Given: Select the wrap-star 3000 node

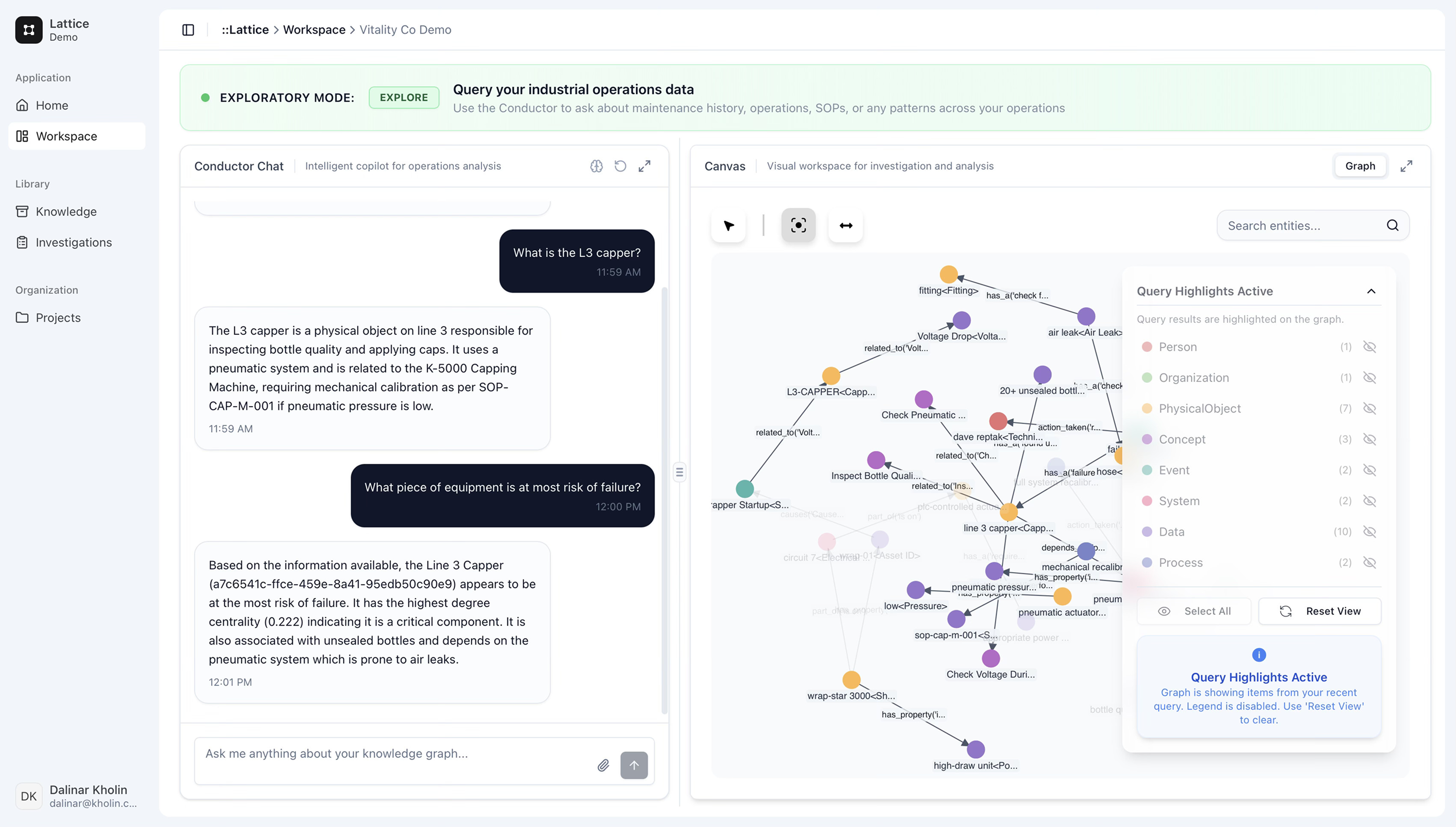Looking at the screenshot, I should pos(851,680).
